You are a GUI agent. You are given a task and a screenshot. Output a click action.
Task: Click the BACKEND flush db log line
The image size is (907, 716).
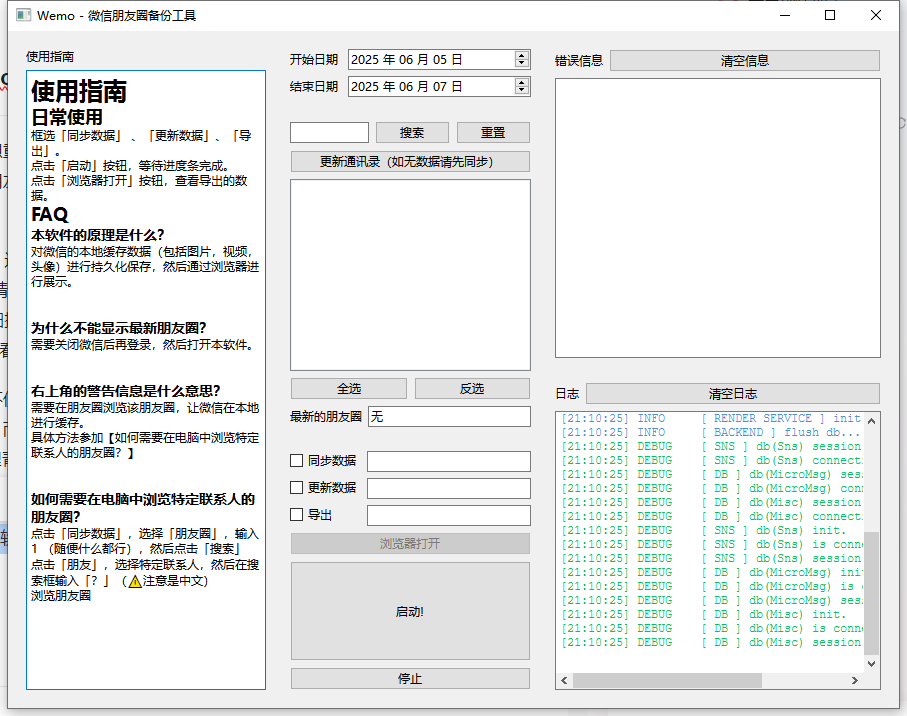[x=711, y=432]
